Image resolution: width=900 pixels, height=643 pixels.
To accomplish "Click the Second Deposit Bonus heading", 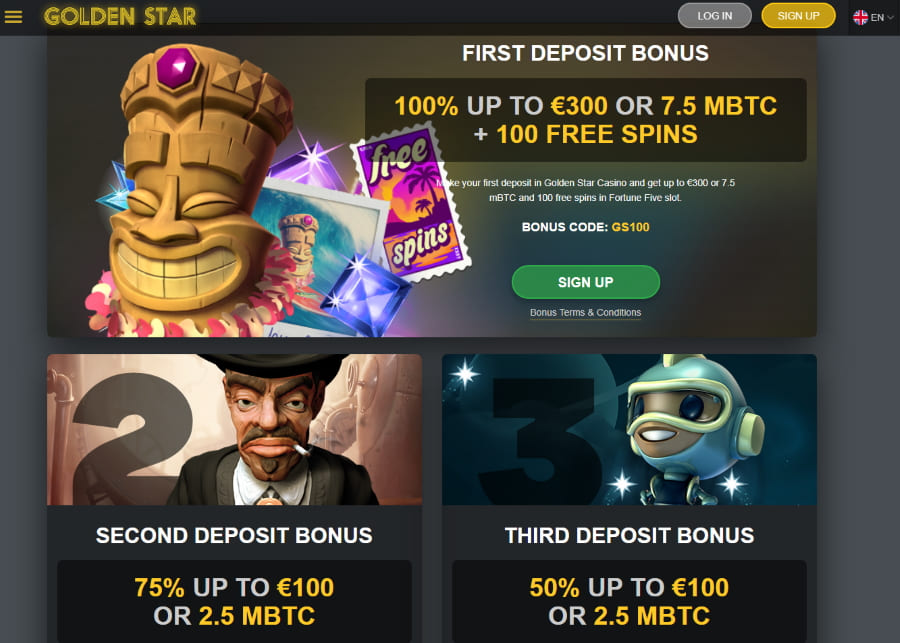I will coord(234,535).
